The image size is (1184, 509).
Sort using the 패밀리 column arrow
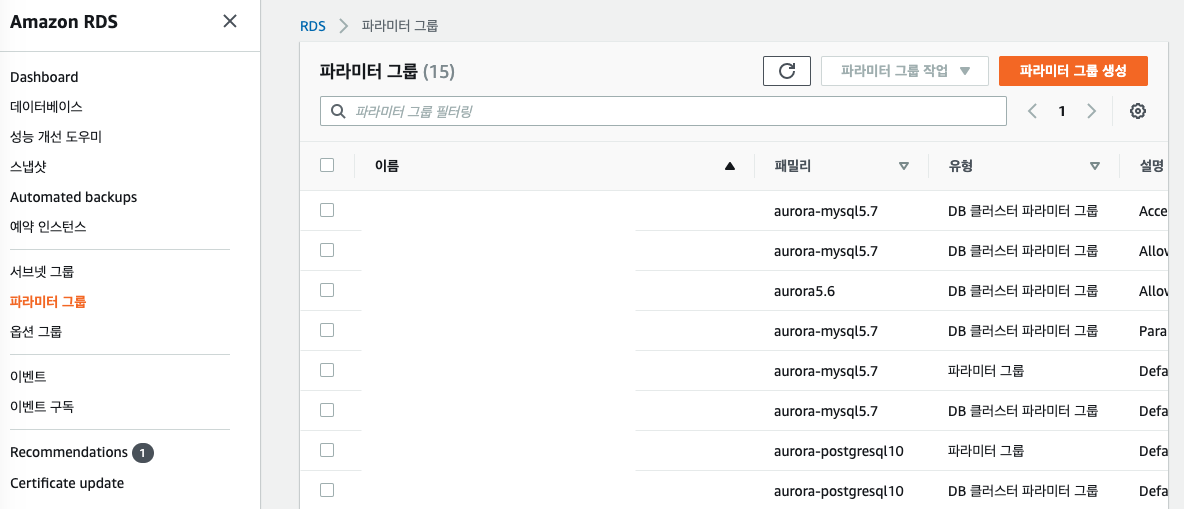904,166
